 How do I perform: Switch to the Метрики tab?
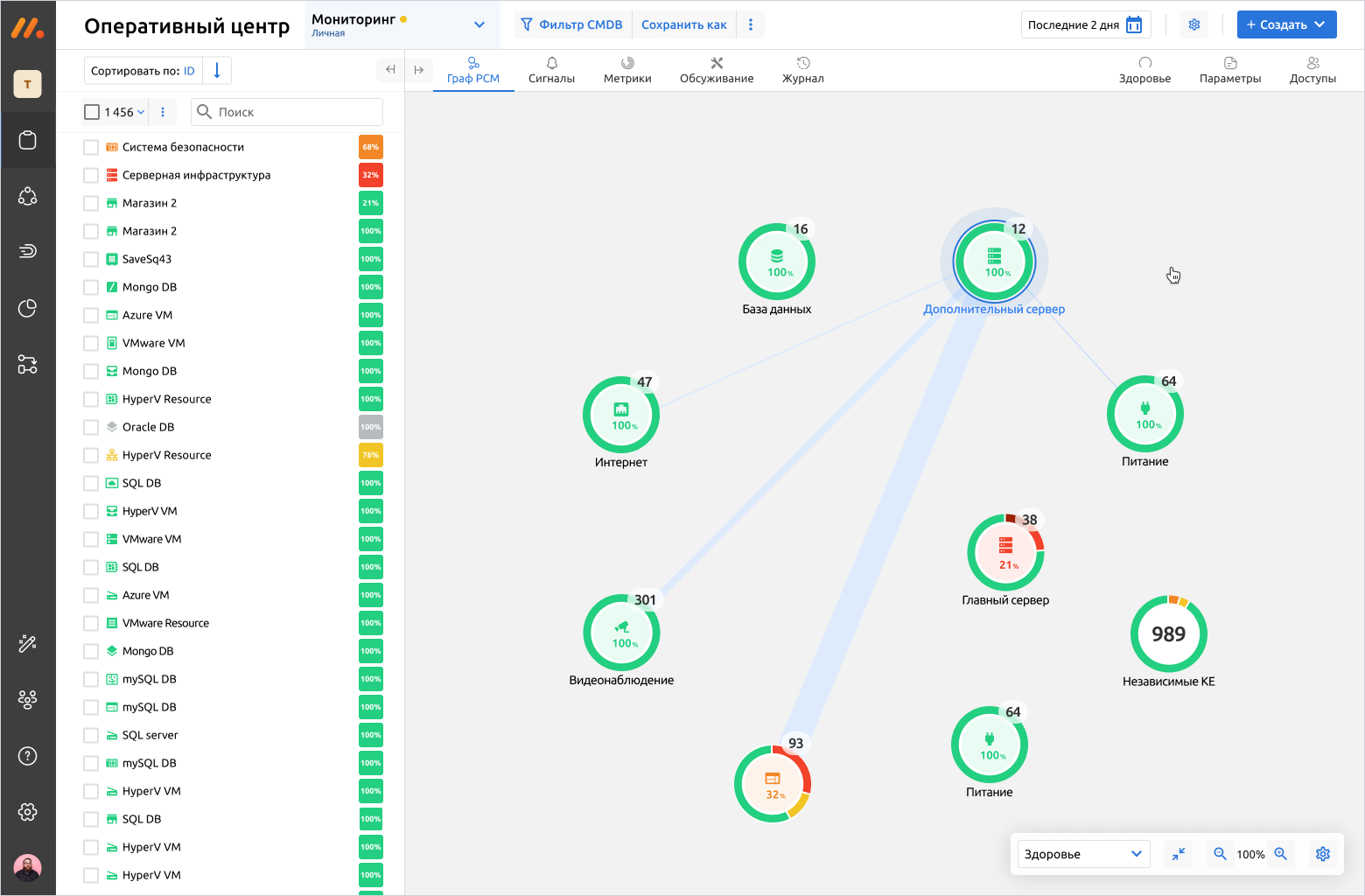click(627, 71)
